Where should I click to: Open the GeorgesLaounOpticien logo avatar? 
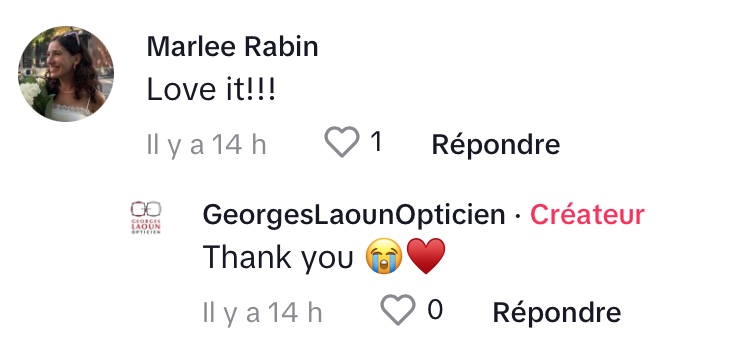tap(146, 218)
